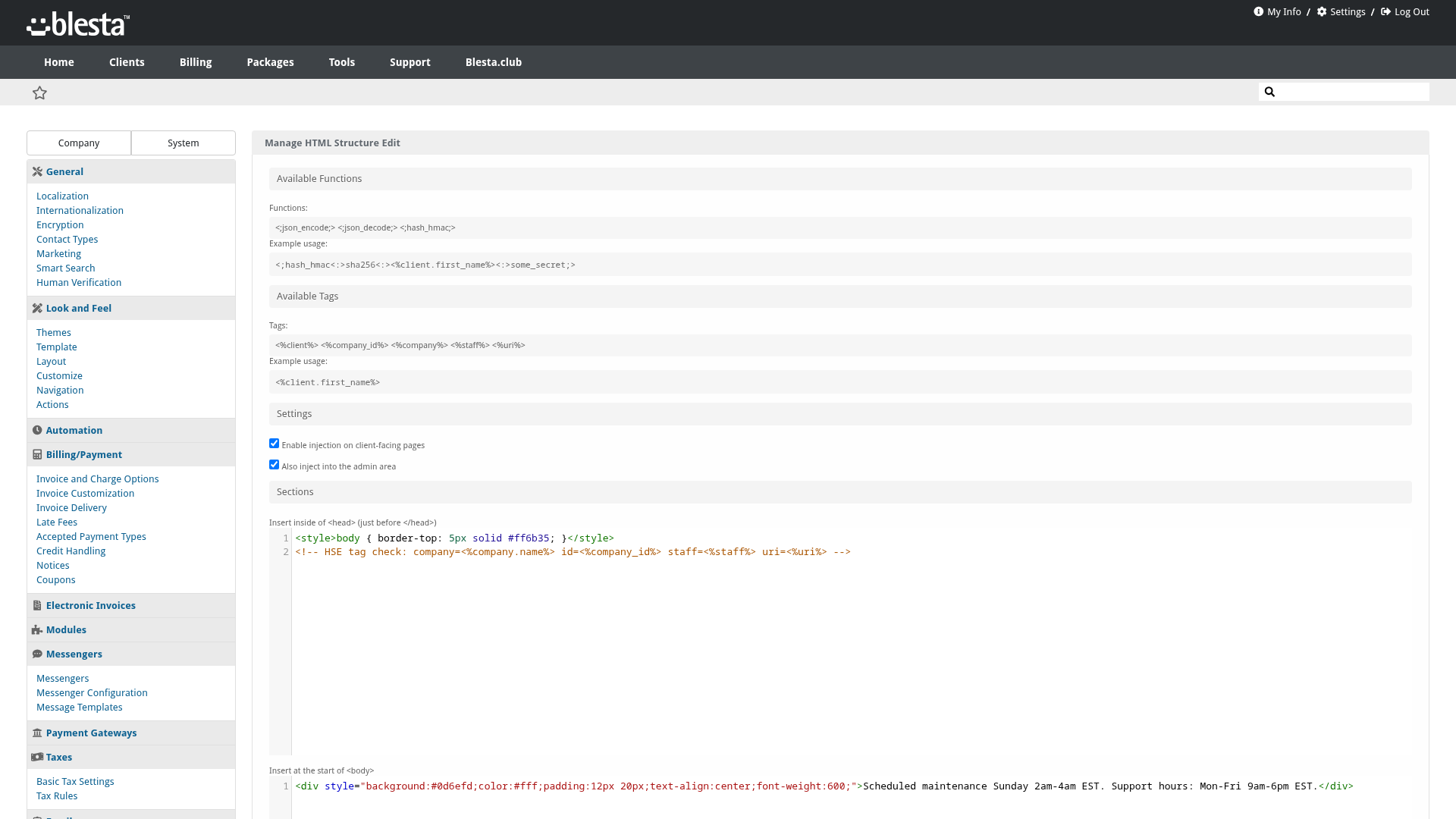
Task: Open the Localization settings link
Action: tap(62, 196)
